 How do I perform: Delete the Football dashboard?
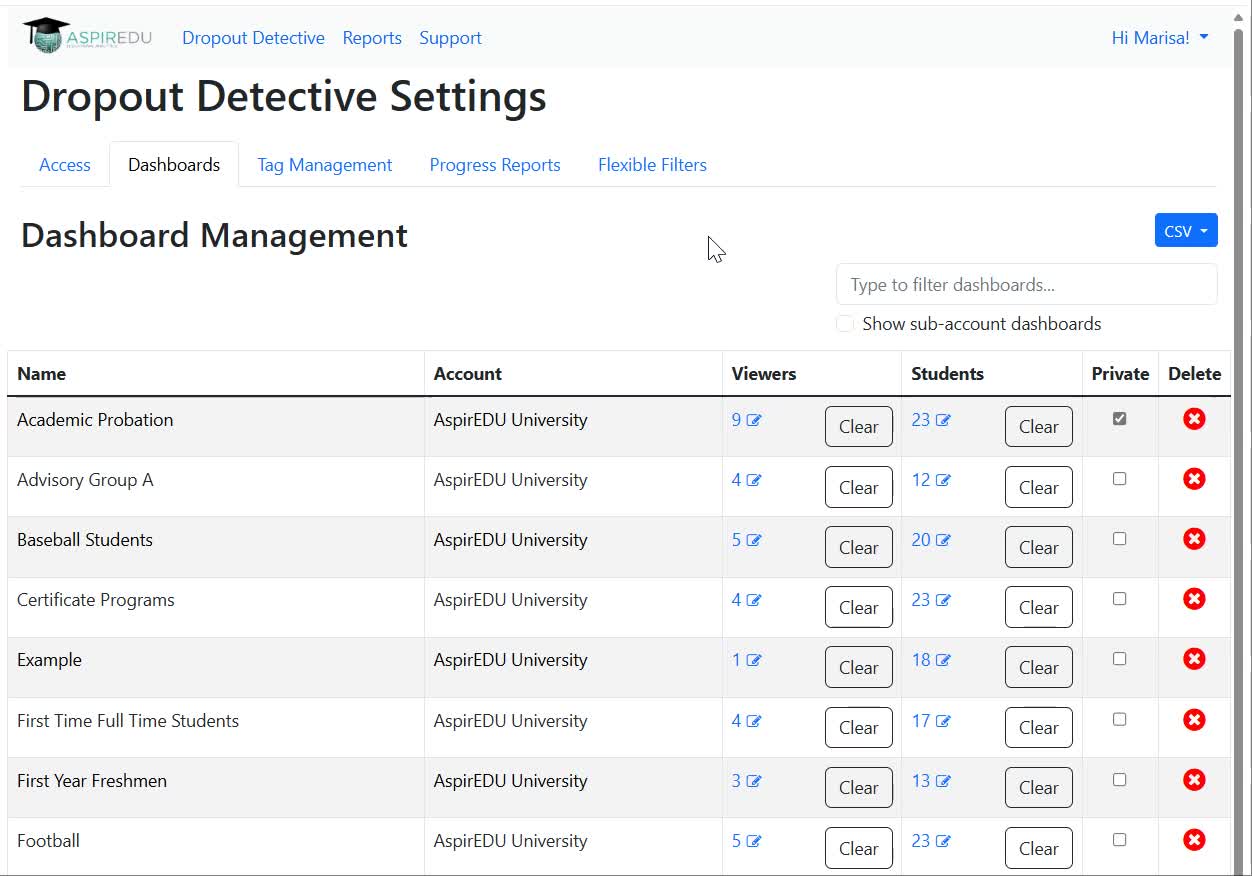(1194, 840)
